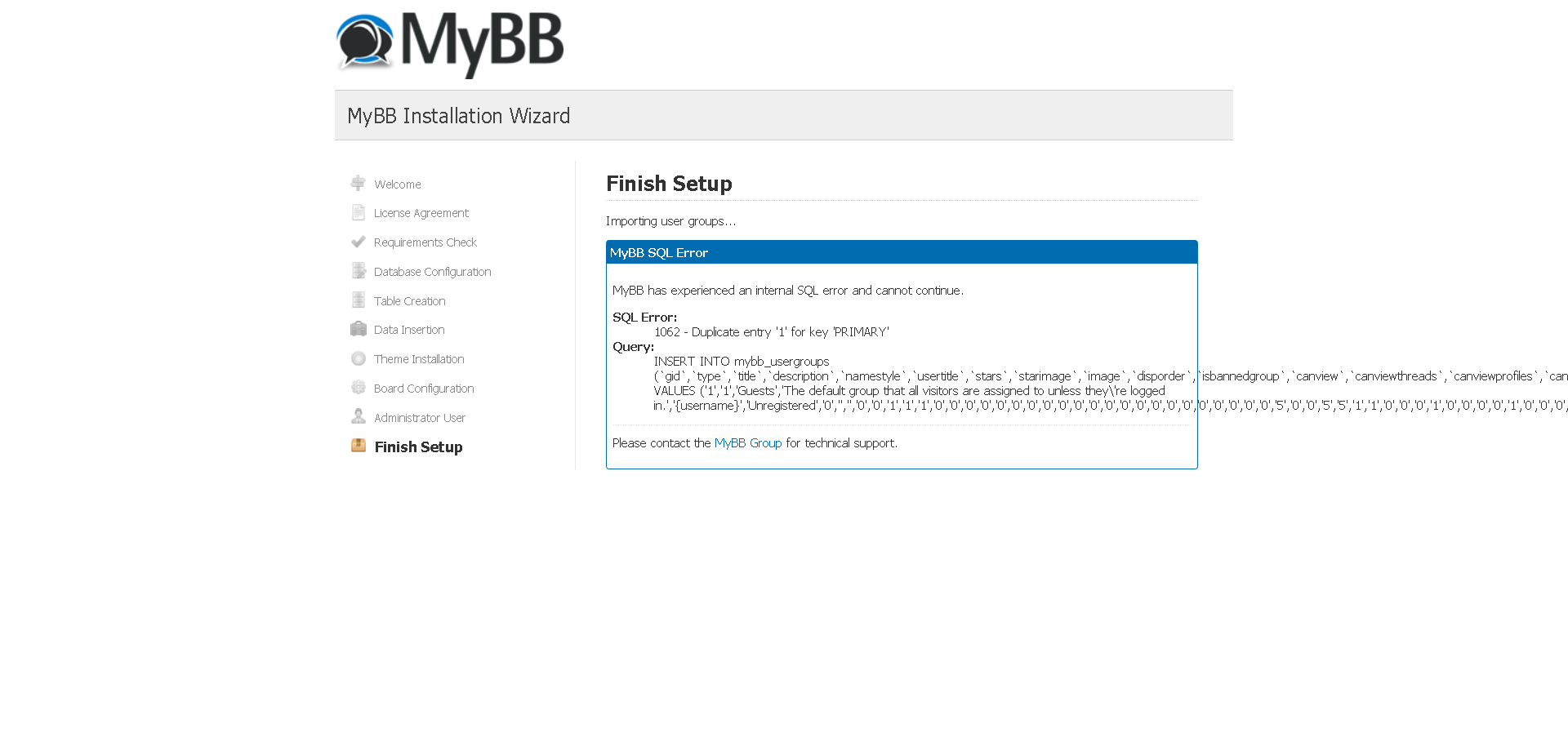The image size is (1568, 742).
Task: Click the License Agreement step text
Action: [x=421, y=213]
